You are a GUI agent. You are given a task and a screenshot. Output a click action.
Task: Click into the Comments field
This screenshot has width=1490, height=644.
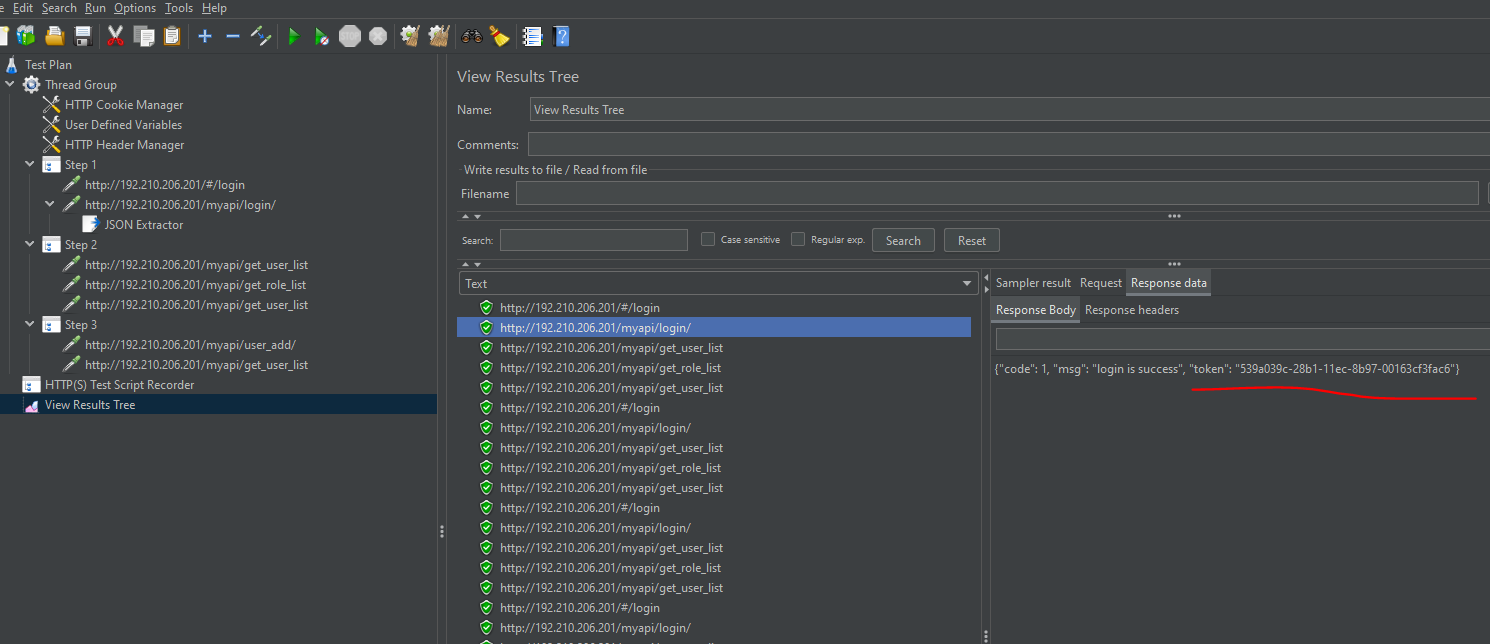pyautogui.click(x=1009, y=144)
